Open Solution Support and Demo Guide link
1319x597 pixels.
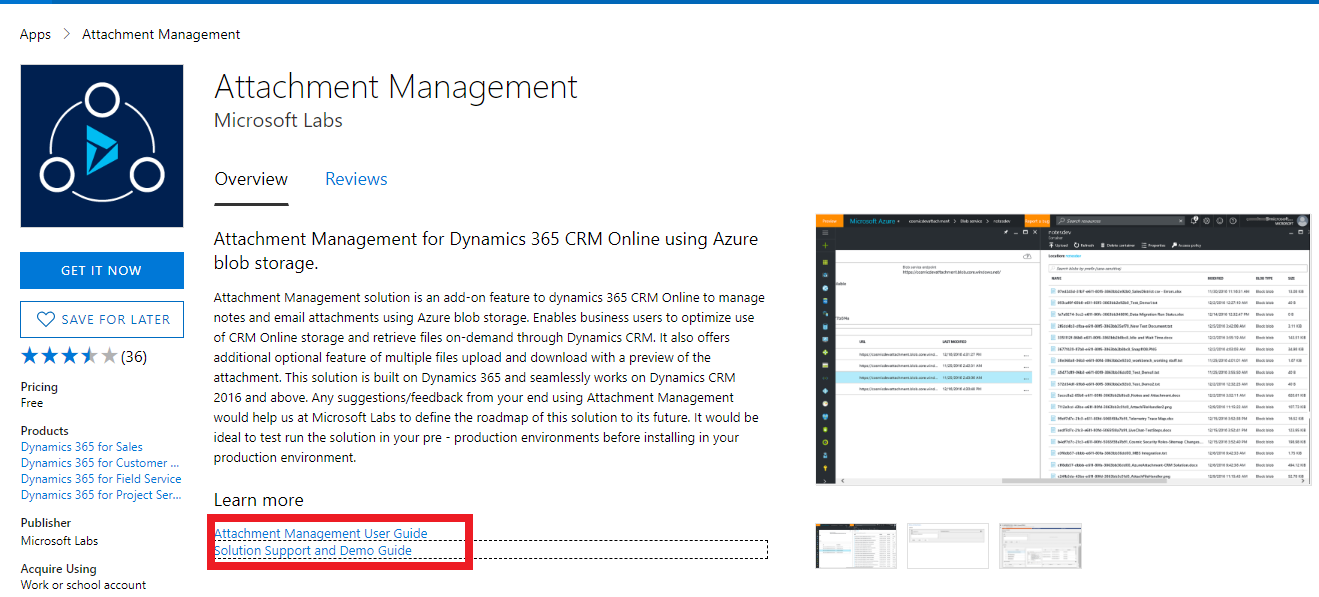pyautogui.click(x=313, y=550)
